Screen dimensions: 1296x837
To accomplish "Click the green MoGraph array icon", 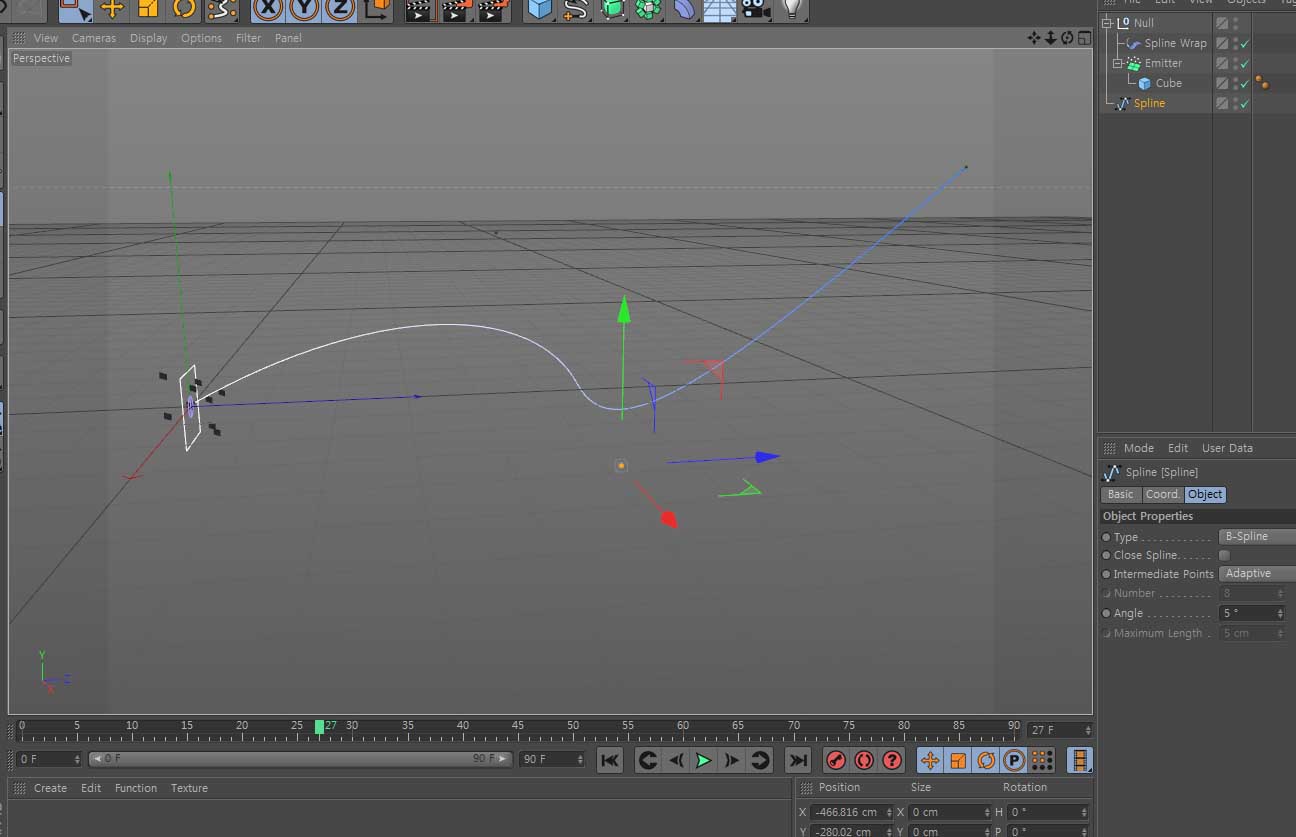I will click(648, 9).
